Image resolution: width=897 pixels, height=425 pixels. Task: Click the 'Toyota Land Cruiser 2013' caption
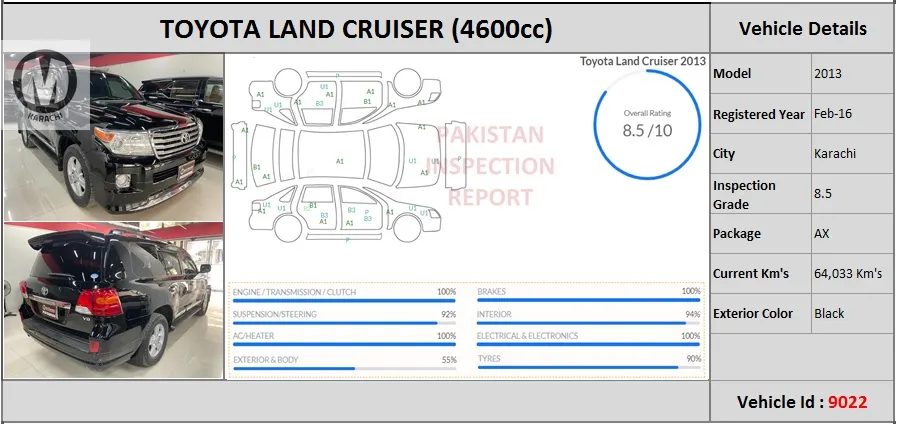(x=643, y=61)
